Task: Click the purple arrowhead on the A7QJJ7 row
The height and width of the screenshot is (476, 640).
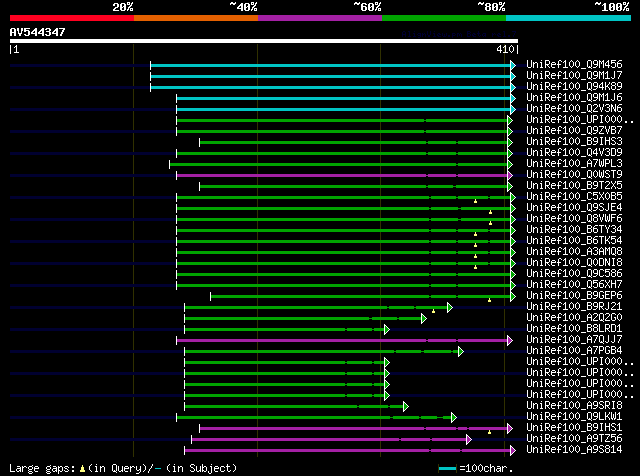Action: coord(510,340)
